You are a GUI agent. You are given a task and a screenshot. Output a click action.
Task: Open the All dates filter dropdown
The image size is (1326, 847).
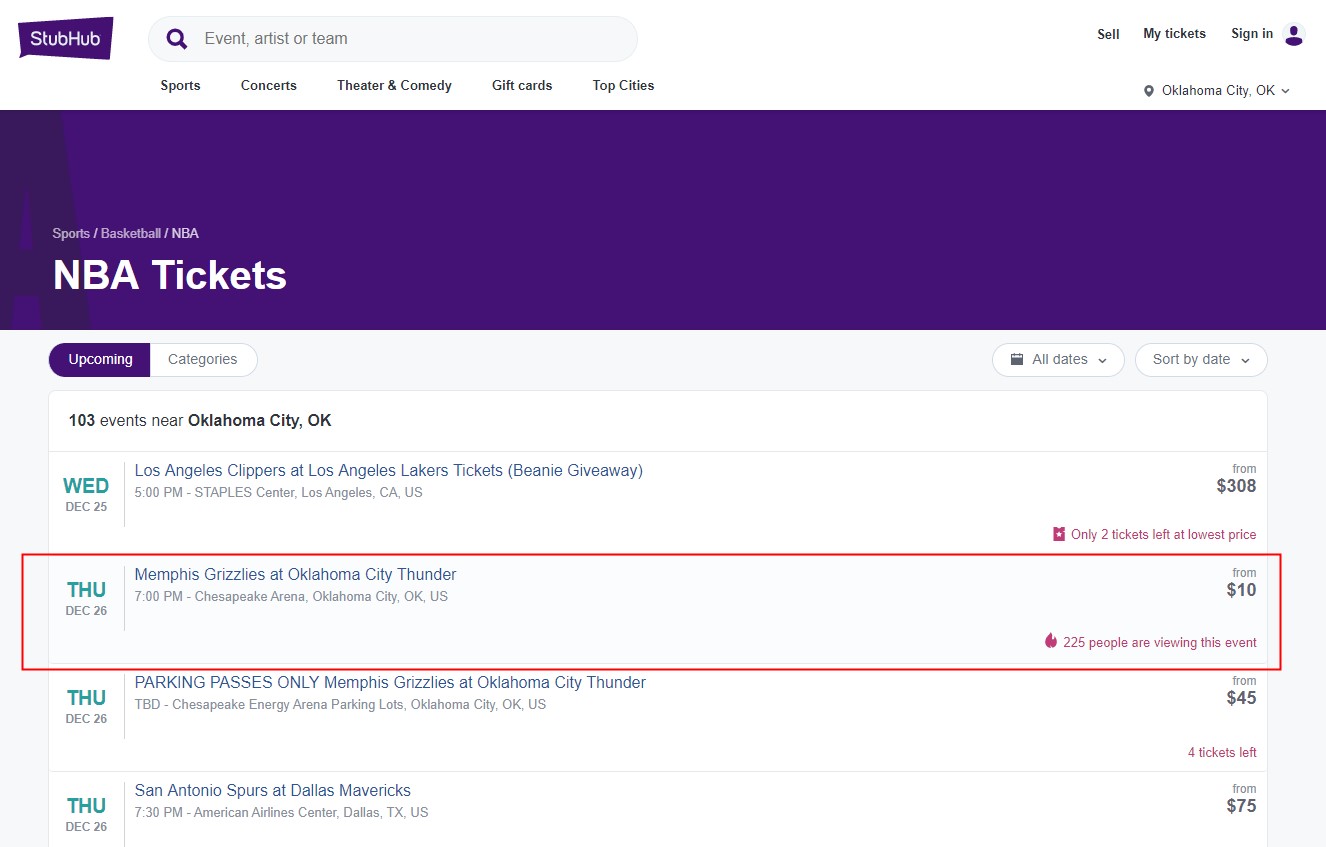click(x=1058, y=360)
